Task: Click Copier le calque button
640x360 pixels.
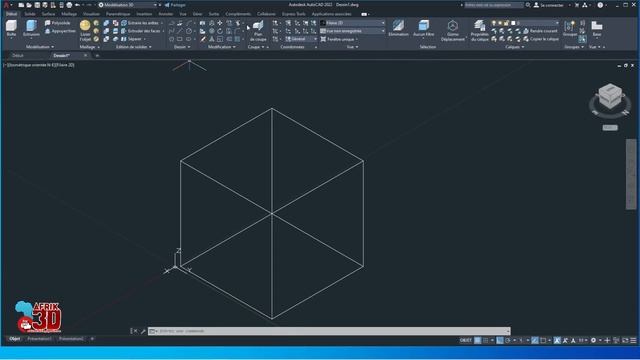Action: [x=541, y=39]
